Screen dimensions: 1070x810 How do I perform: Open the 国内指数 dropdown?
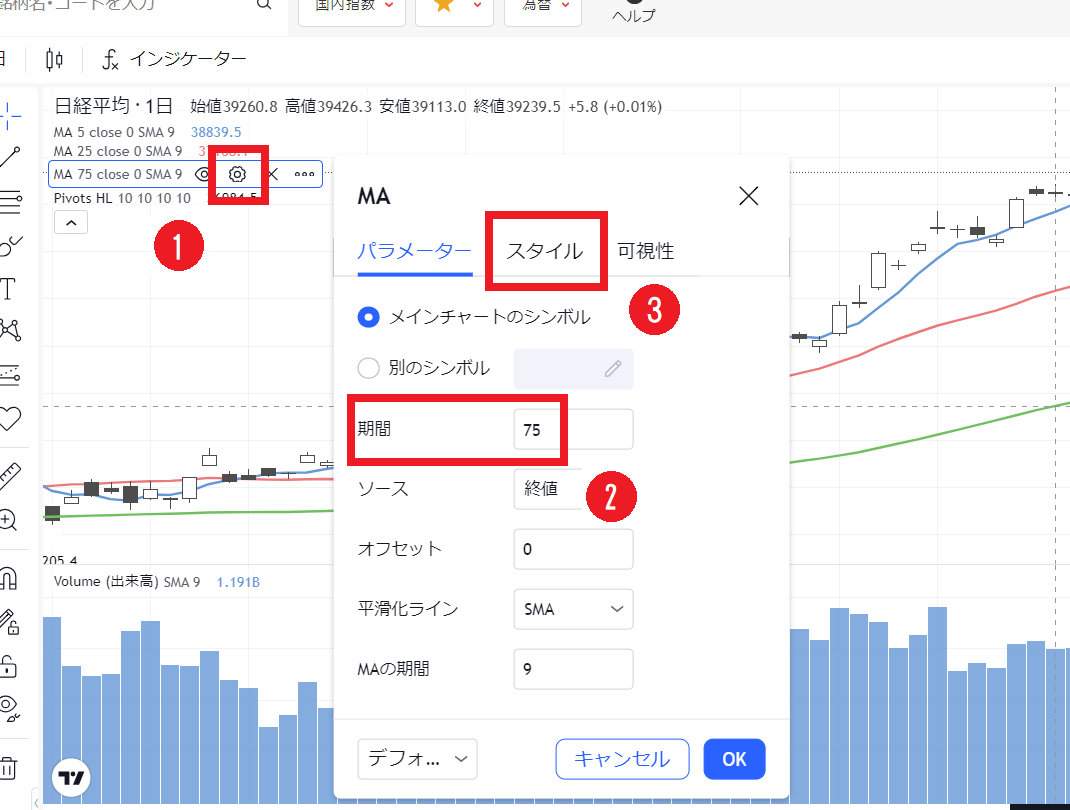[x=352, y=7]
